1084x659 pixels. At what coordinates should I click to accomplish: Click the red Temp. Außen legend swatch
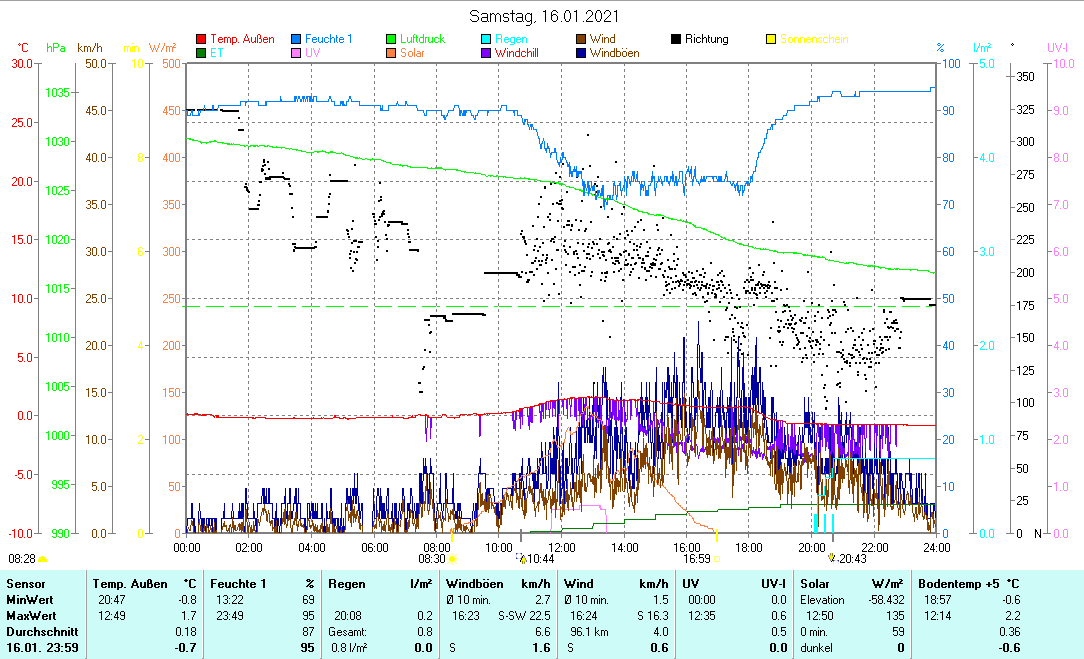[x=200, y=39]
